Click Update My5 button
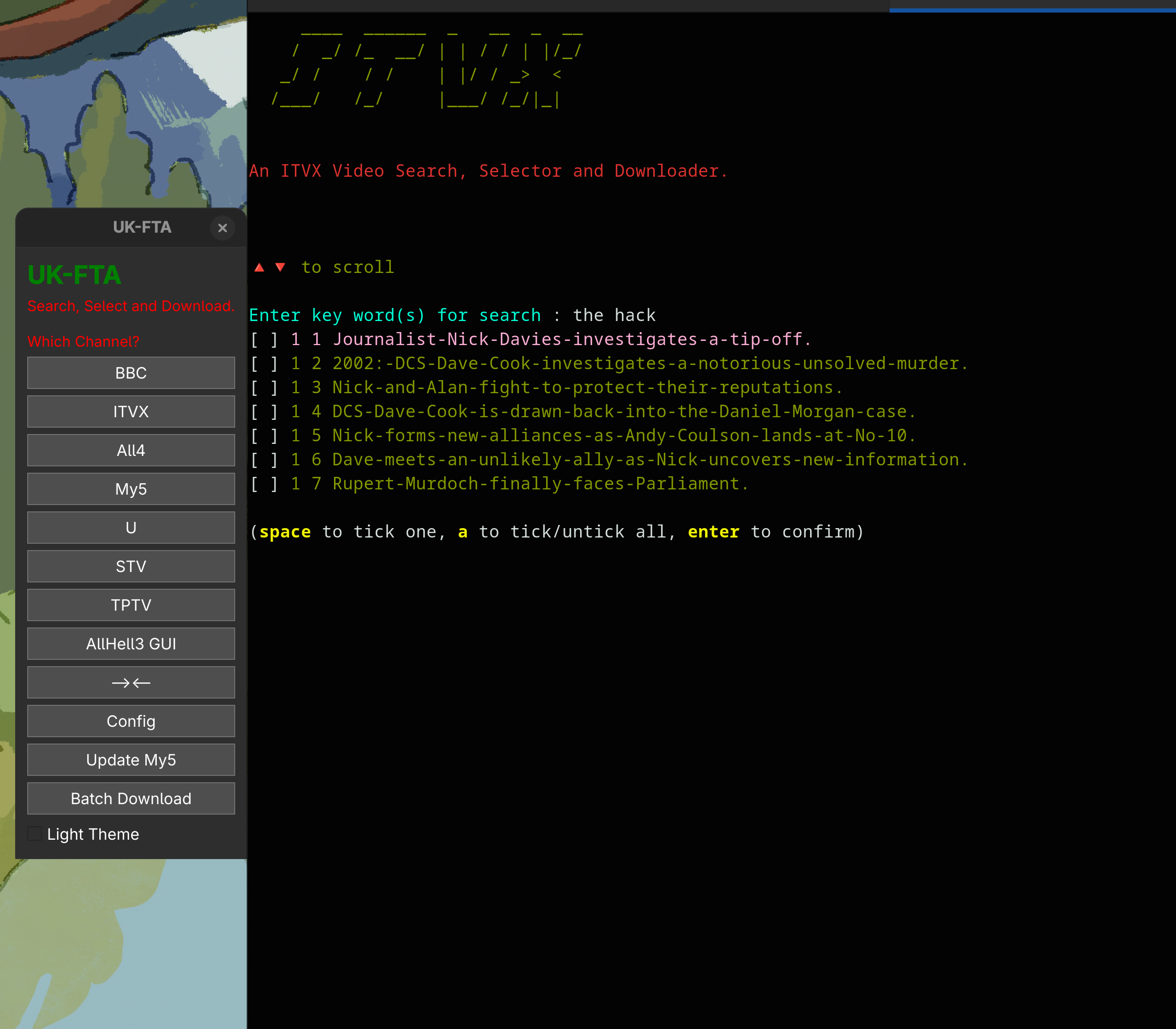The height and width of the screenshot is (1029, 1176). click(x=131, y=760)
